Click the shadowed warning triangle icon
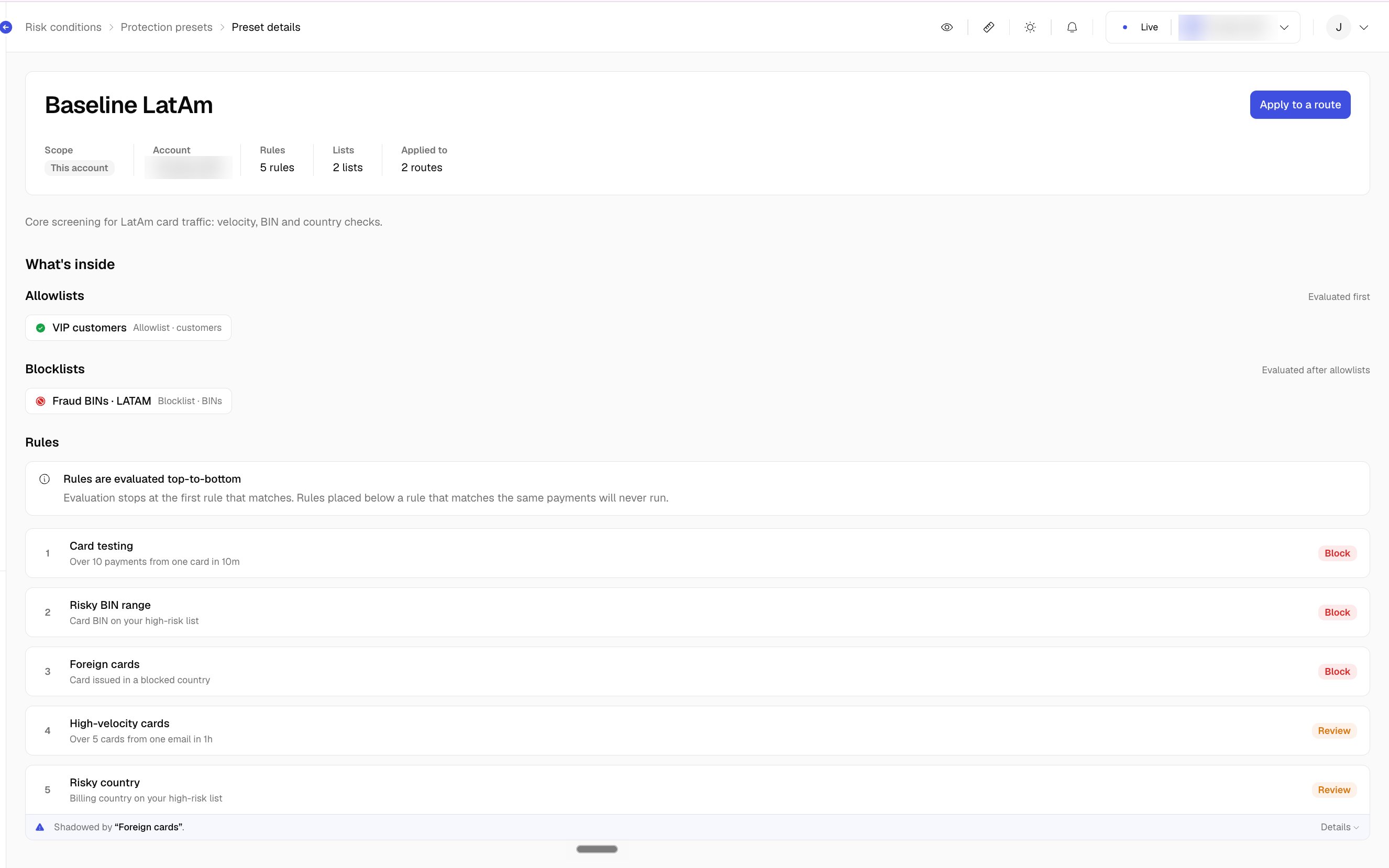 [x=40, y=827]
